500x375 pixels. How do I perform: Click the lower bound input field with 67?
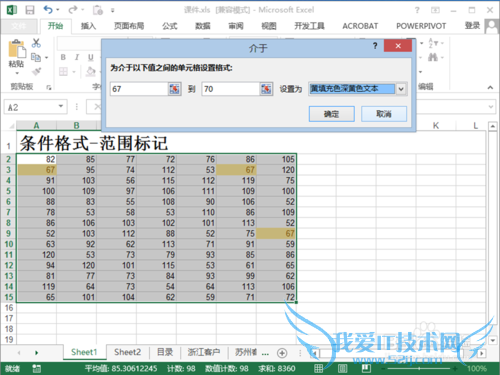[x=139, y=89]
